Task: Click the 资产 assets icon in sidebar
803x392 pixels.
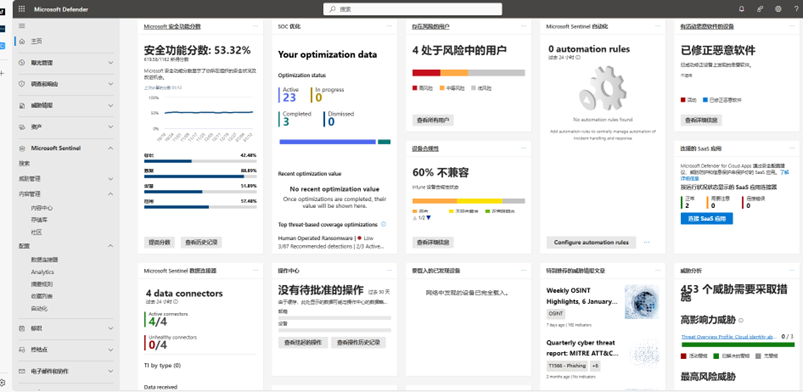Action: click(x=22, y=127)
